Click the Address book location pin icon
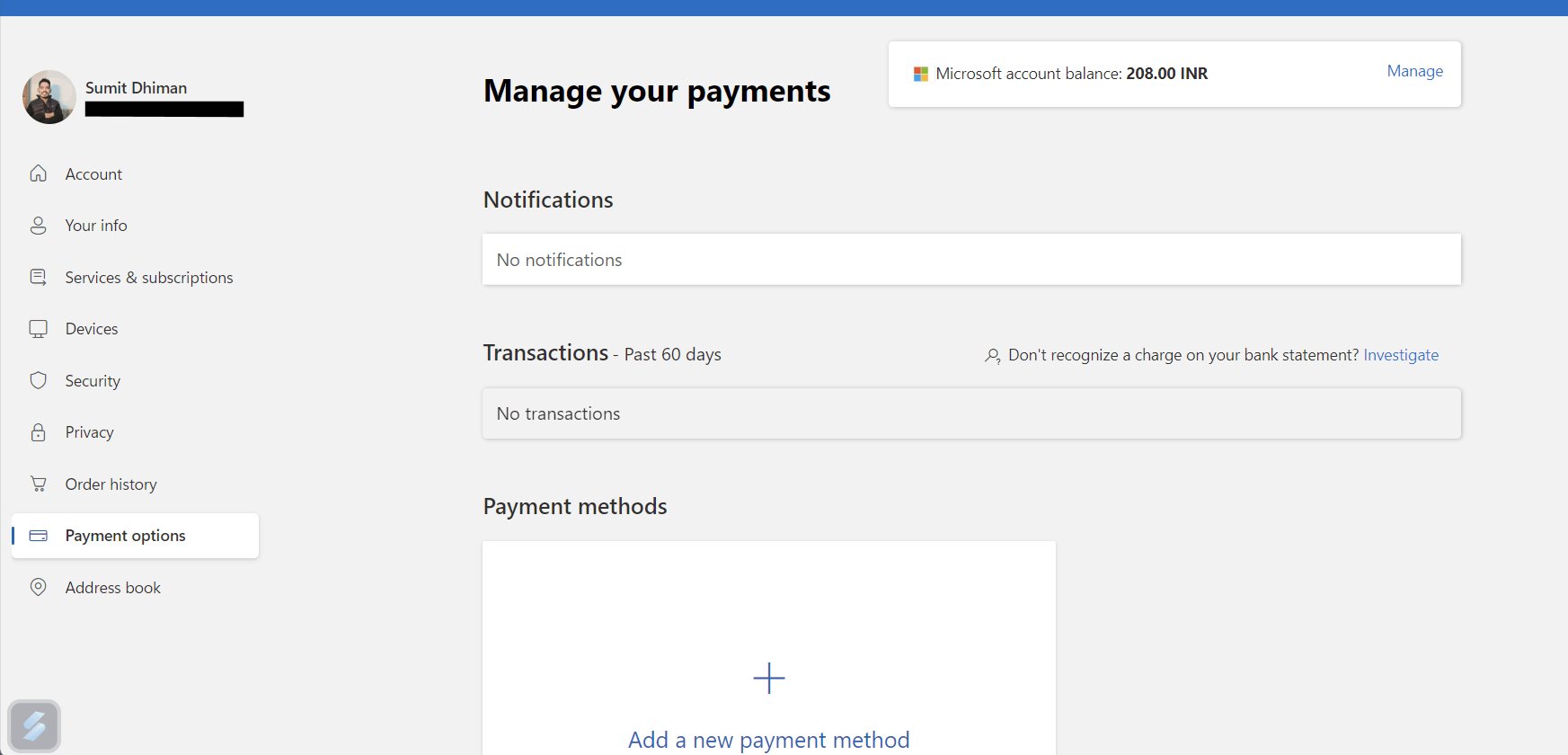The image size is (1568, 755). (38, 588)
